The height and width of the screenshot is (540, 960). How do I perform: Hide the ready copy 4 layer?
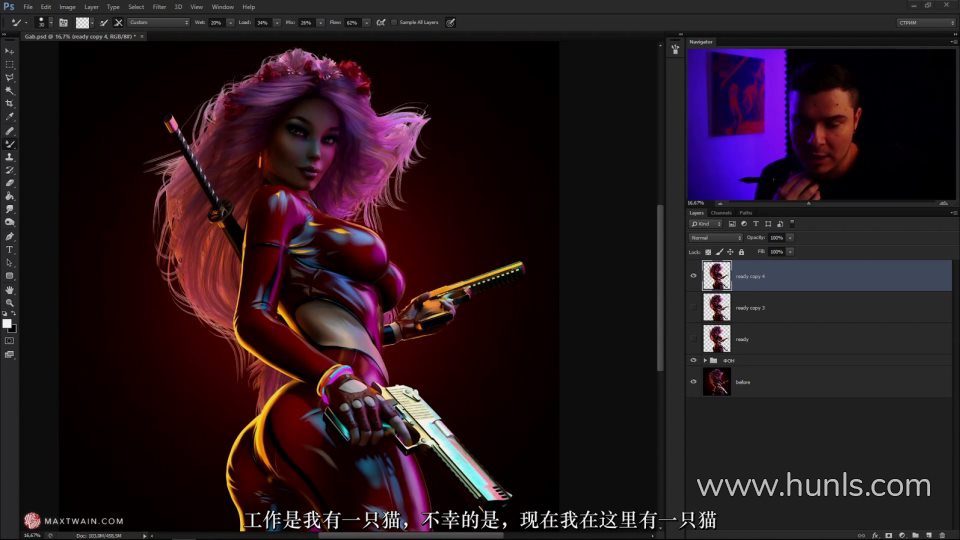[693, 276]
